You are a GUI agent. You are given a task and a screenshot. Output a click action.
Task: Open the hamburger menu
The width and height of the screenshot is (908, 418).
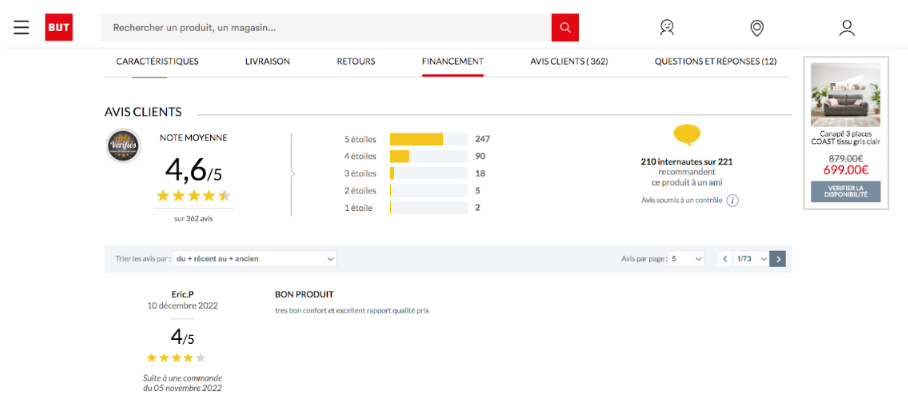[x=21, y=27]
